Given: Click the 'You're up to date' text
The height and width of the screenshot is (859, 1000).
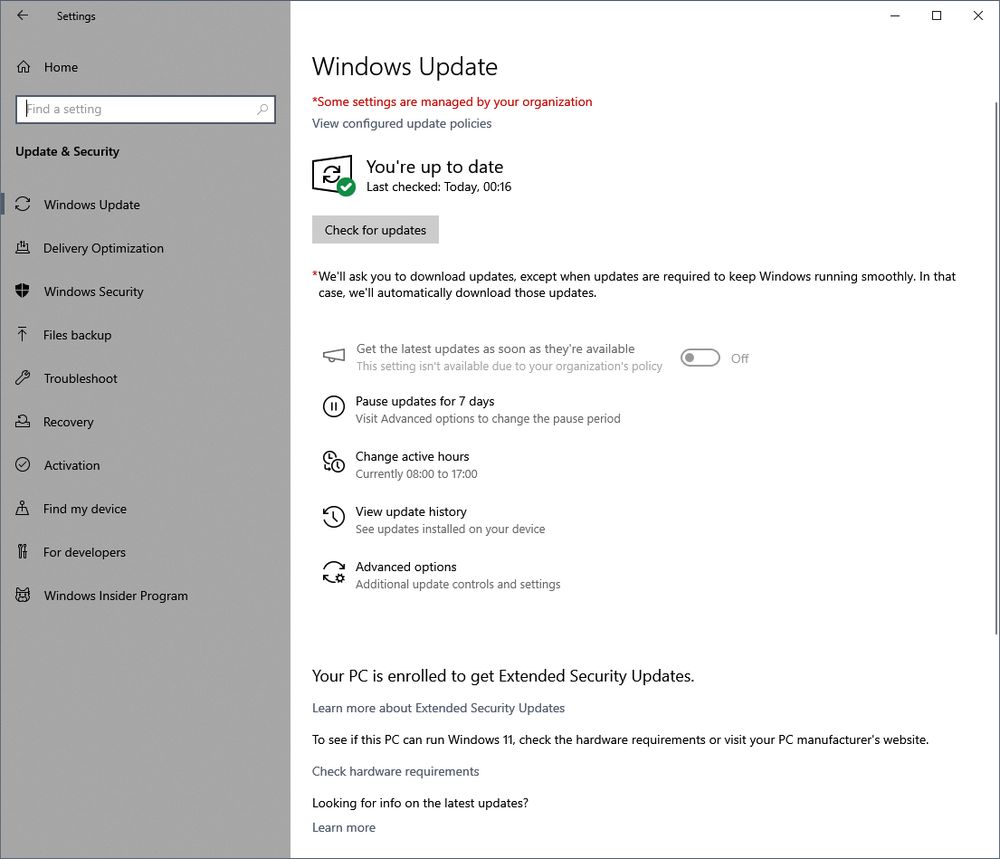Looking at the screenshot, I should (435, 166).
